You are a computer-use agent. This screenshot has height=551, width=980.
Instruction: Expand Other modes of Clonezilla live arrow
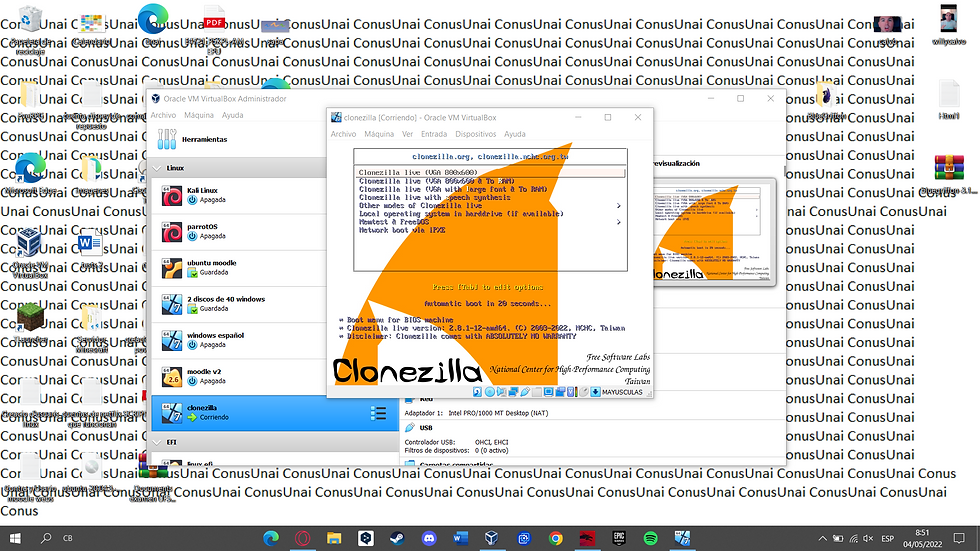(x=619, y=206)
